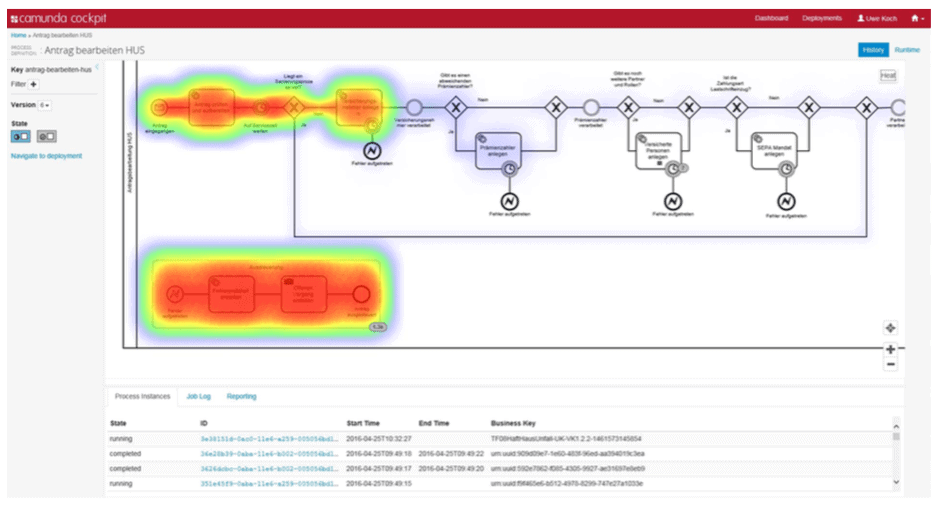Open instance ID starting with 36e28b39
This screenshot has height=509, width=938.
pos(269,454)
